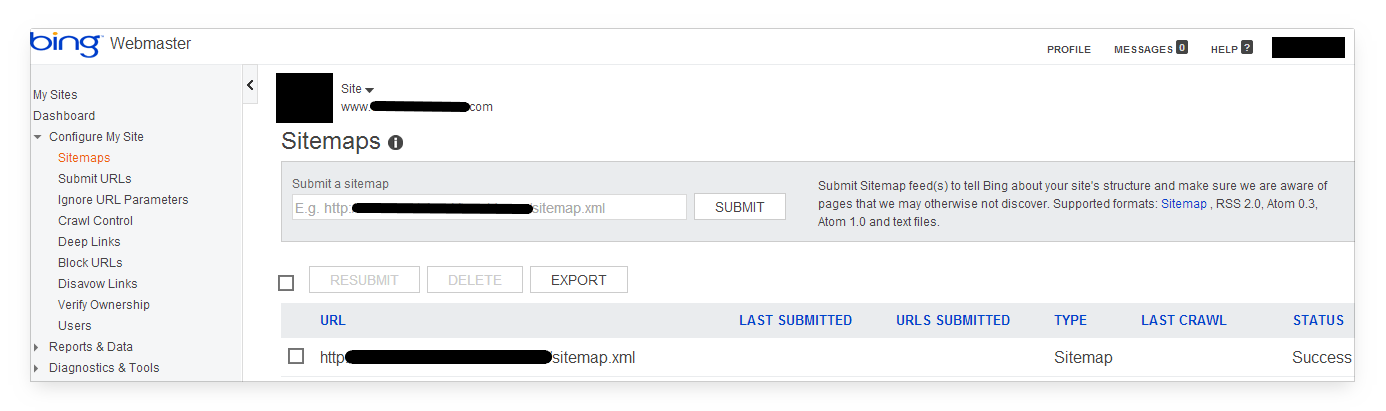Image resolution: width=1386 pixels, height=411 pixels.
Task: Expand the Diagnostics & Tools section
Action: point(38,368)
